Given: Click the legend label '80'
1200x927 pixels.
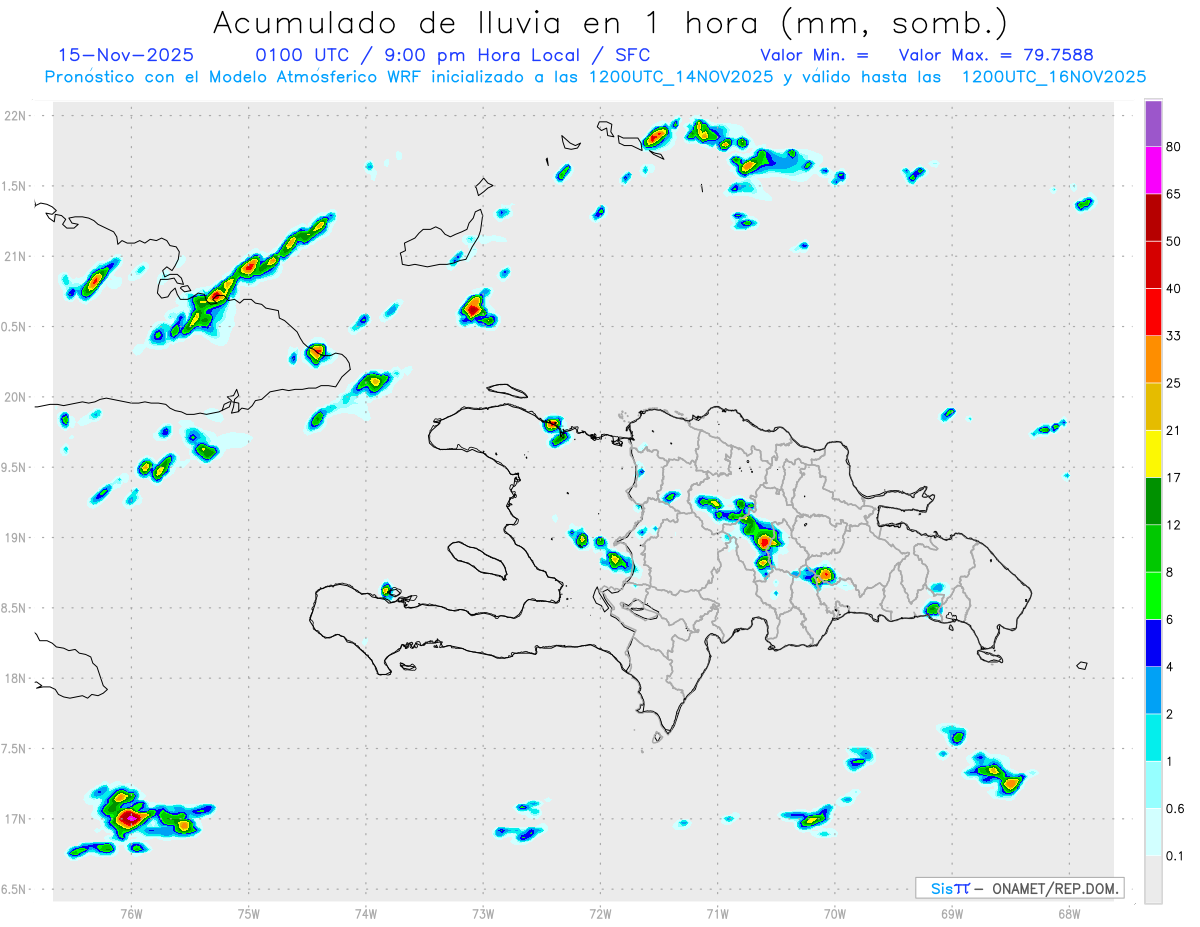Looking at the screenshot, I should click(1174, 147).
